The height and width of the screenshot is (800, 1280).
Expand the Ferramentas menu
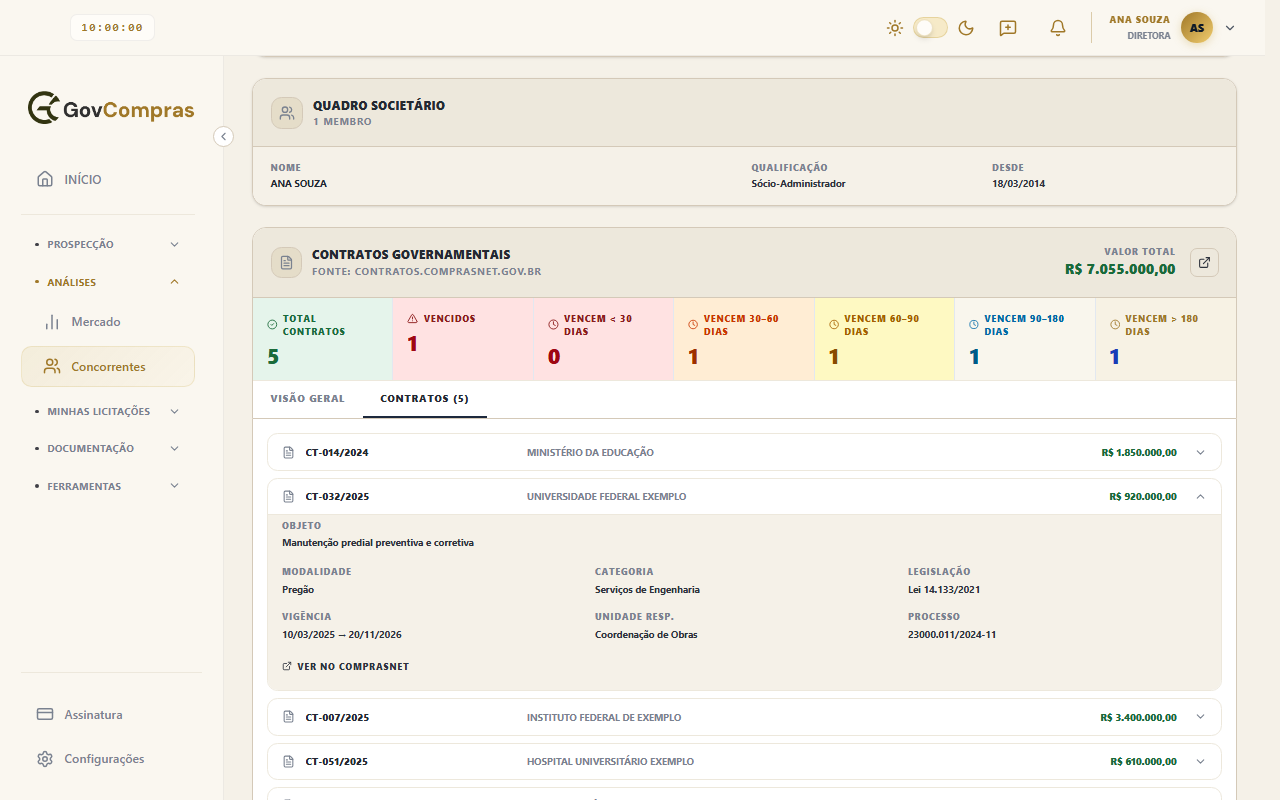click(x=108, y=486)
